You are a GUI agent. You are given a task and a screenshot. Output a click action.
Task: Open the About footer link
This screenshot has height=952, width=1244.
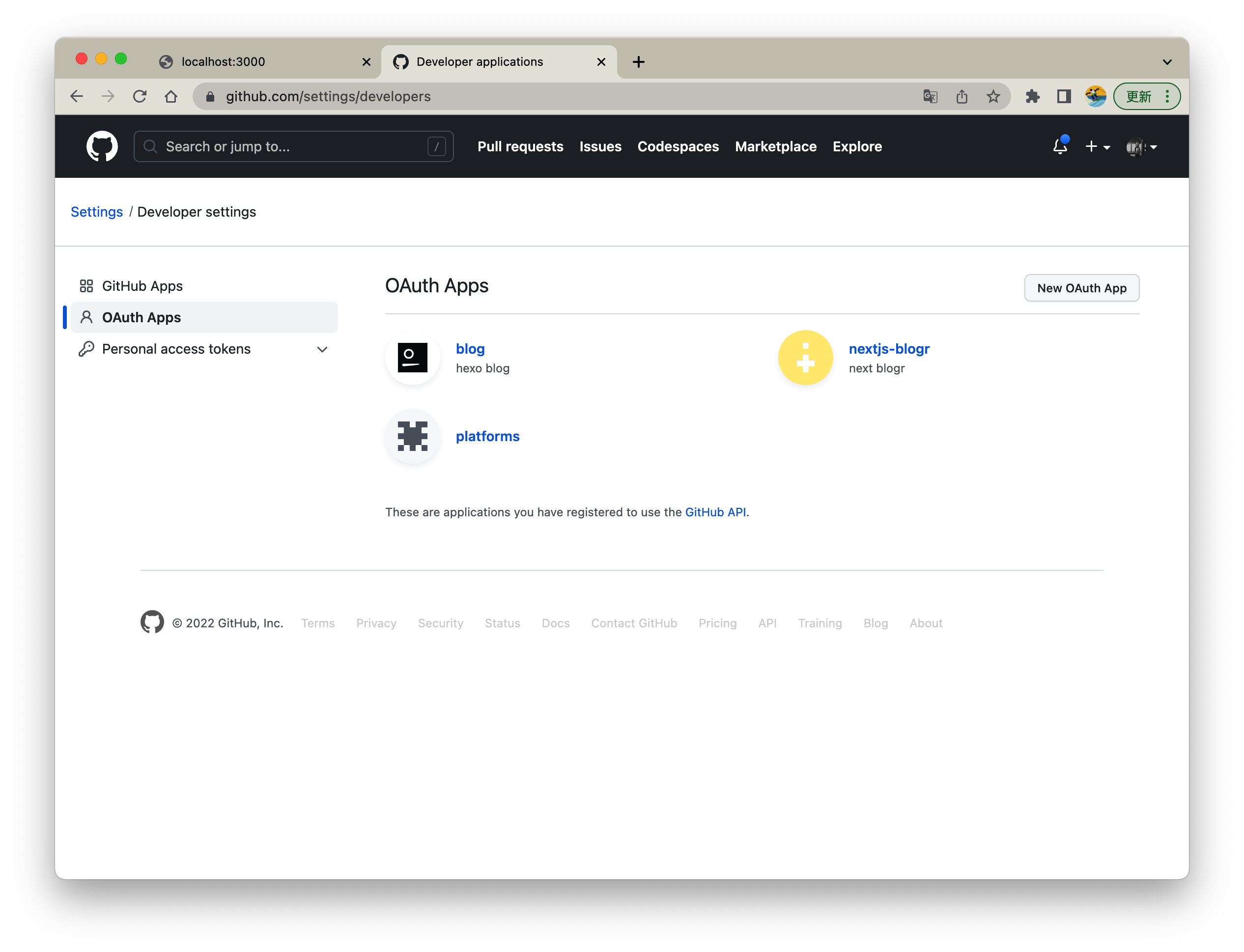point(926,623)
